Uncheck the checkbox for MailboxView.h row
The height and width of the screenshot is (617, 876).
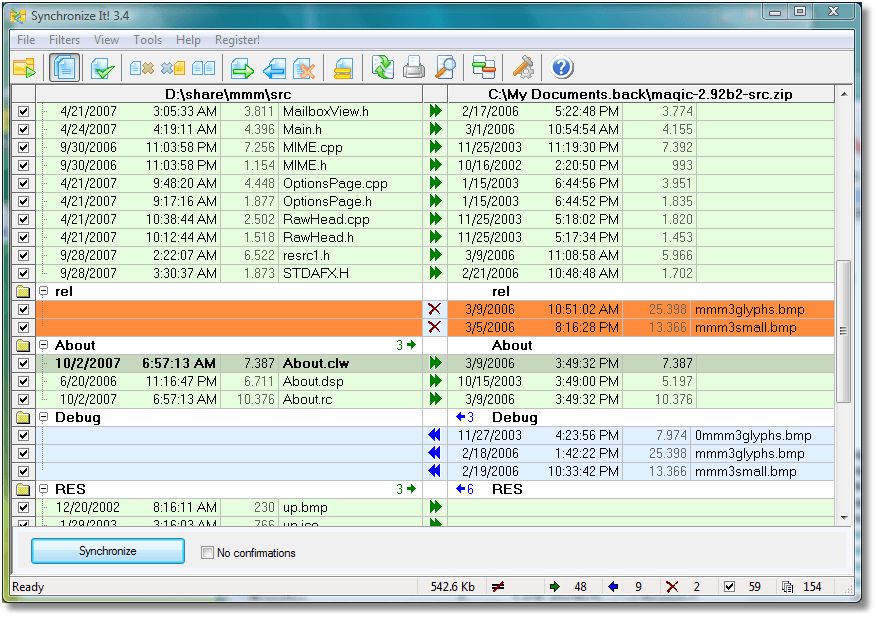pos(24,112)
